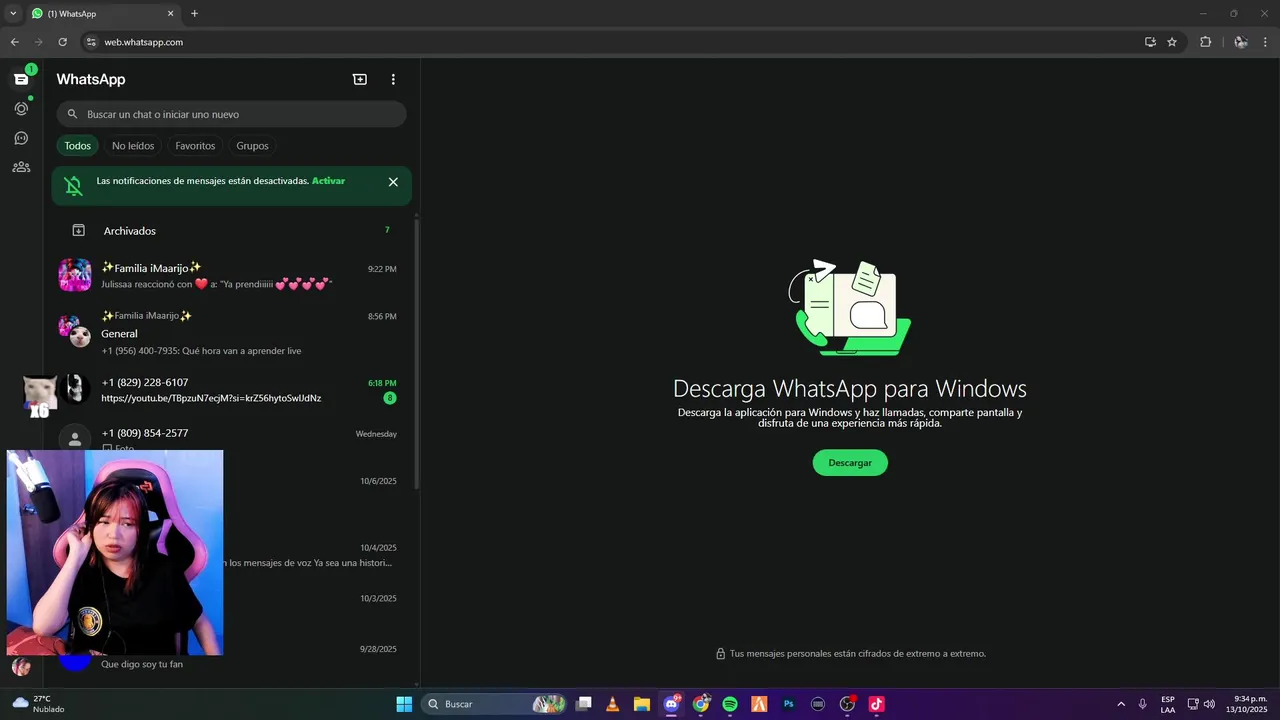This screenshot has height=720, width=1280.
Task: Open Task View on the taskbar
Action: (x=584, y=704)
